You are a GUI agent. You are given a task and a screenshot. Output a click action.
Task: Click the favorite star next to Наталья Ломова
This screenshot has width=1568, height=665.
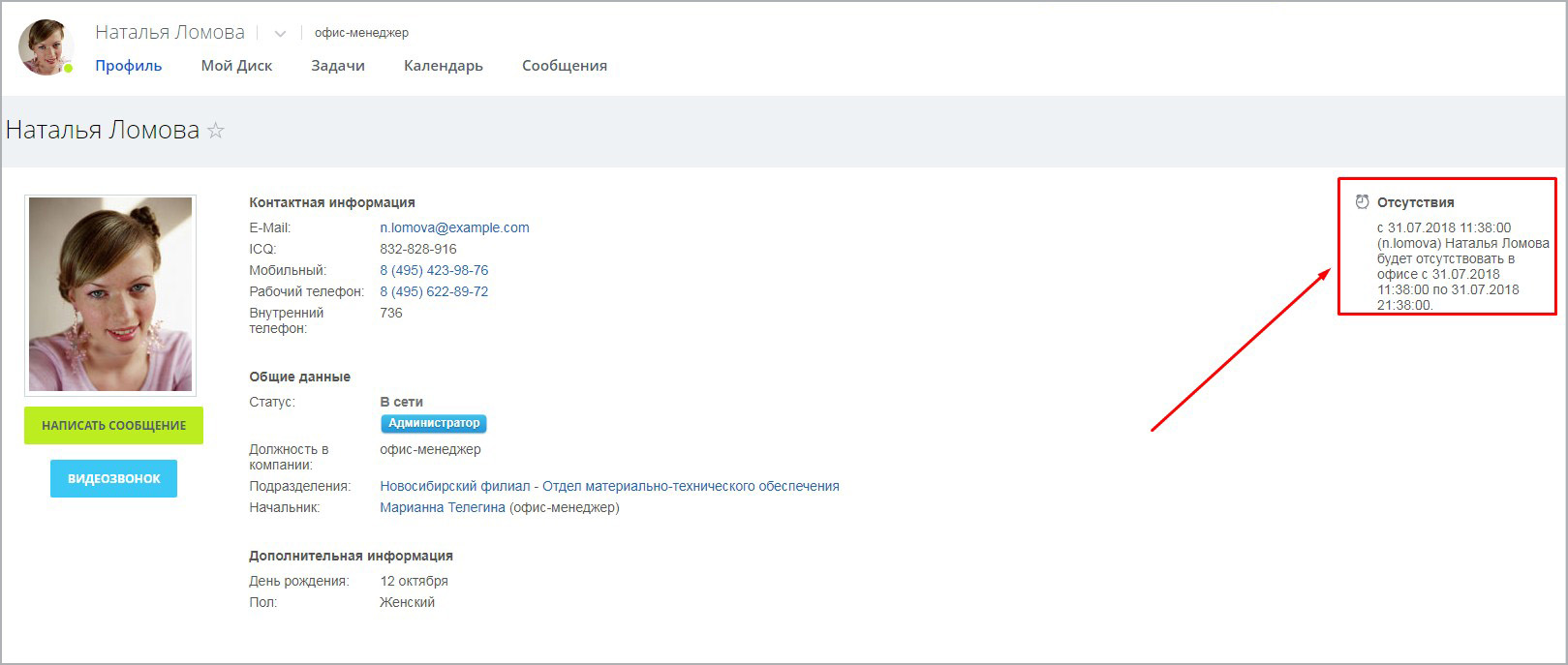(x=216, y=131)
